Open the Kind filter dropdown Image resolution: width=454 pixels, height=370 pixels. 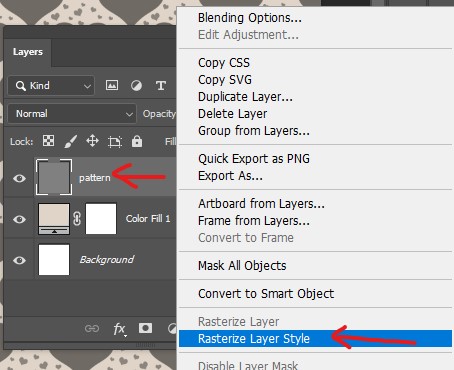(x=51, y=86)
